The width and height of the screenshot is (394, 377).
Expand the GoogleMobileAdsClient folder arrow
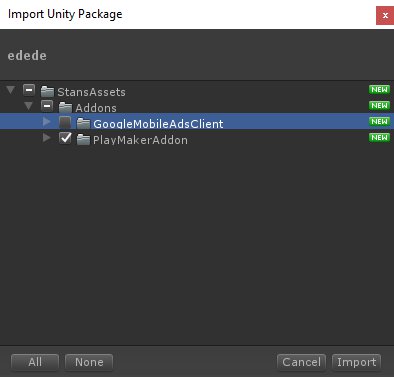[47, 122]
